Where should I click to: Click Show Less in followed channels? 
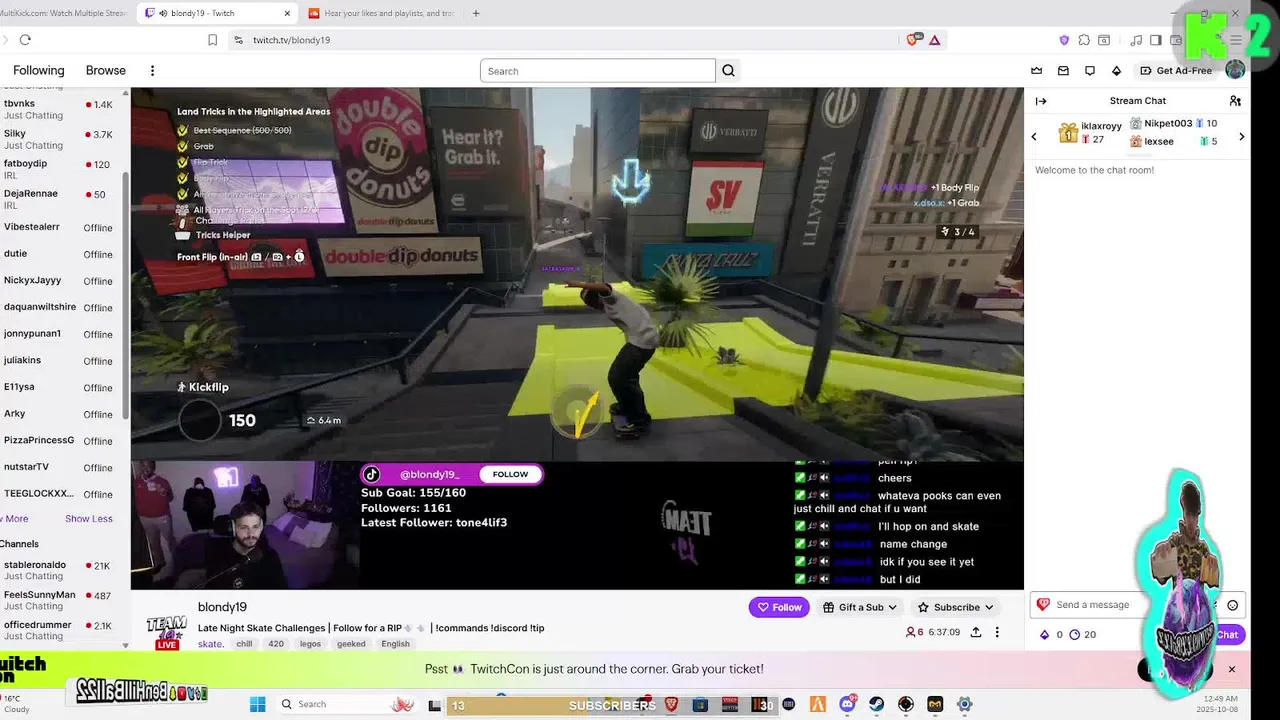pyautogui.click(x=89, y=519)
